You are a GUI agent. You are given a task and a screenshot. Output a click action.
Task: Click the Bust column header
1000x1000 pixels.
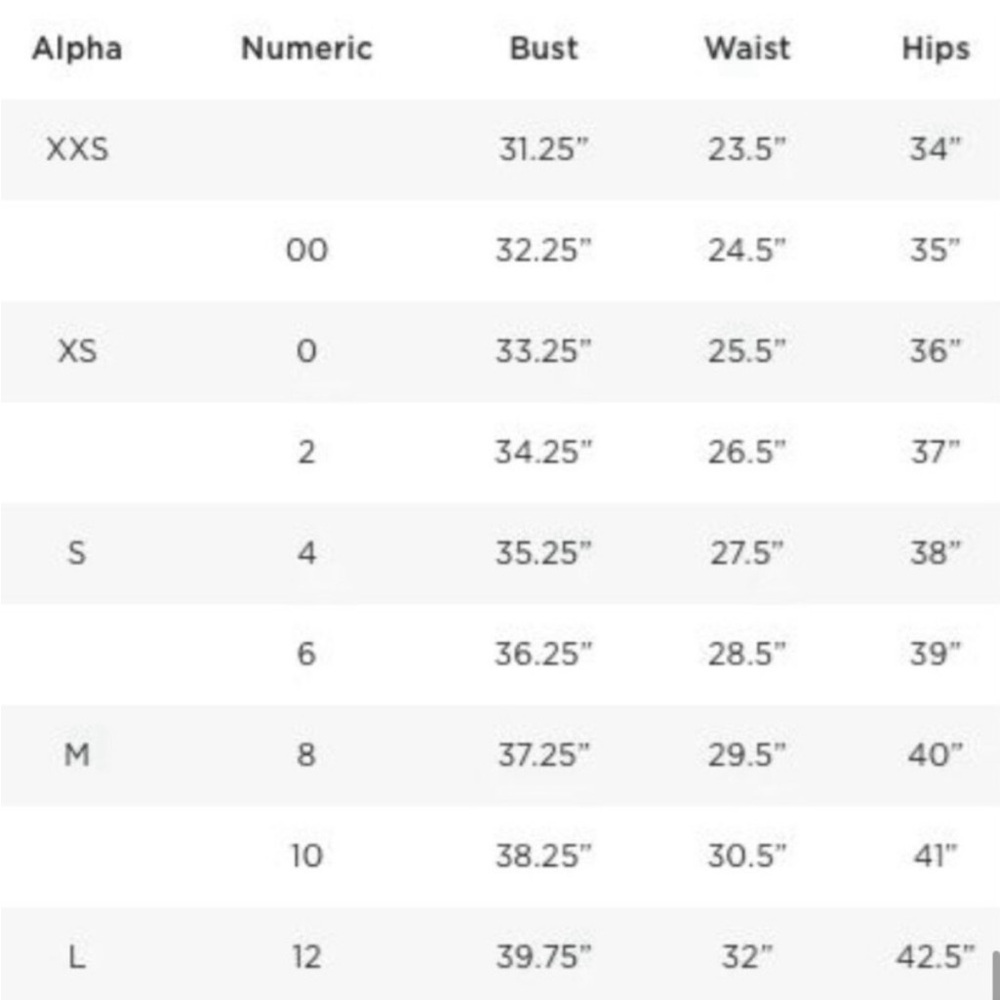(x=544, y=48)
